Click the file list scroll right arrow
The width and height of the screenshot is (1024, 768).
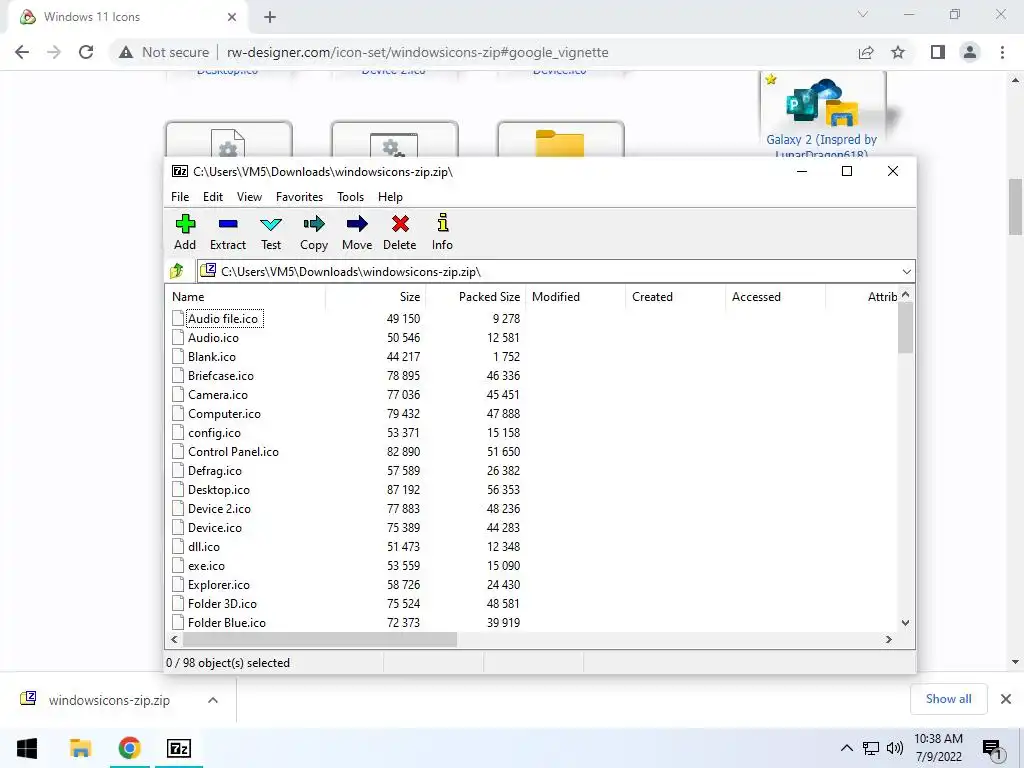[889, 639]
